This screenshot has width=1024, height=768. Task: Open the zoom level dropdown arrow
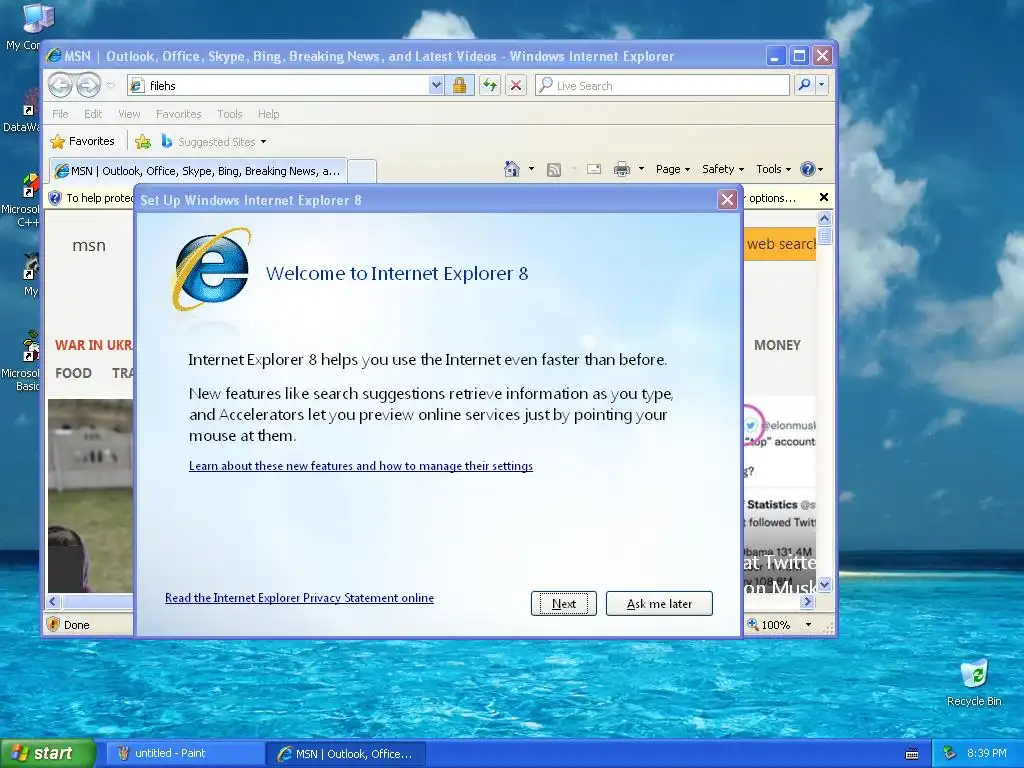[x=808, y=625]
